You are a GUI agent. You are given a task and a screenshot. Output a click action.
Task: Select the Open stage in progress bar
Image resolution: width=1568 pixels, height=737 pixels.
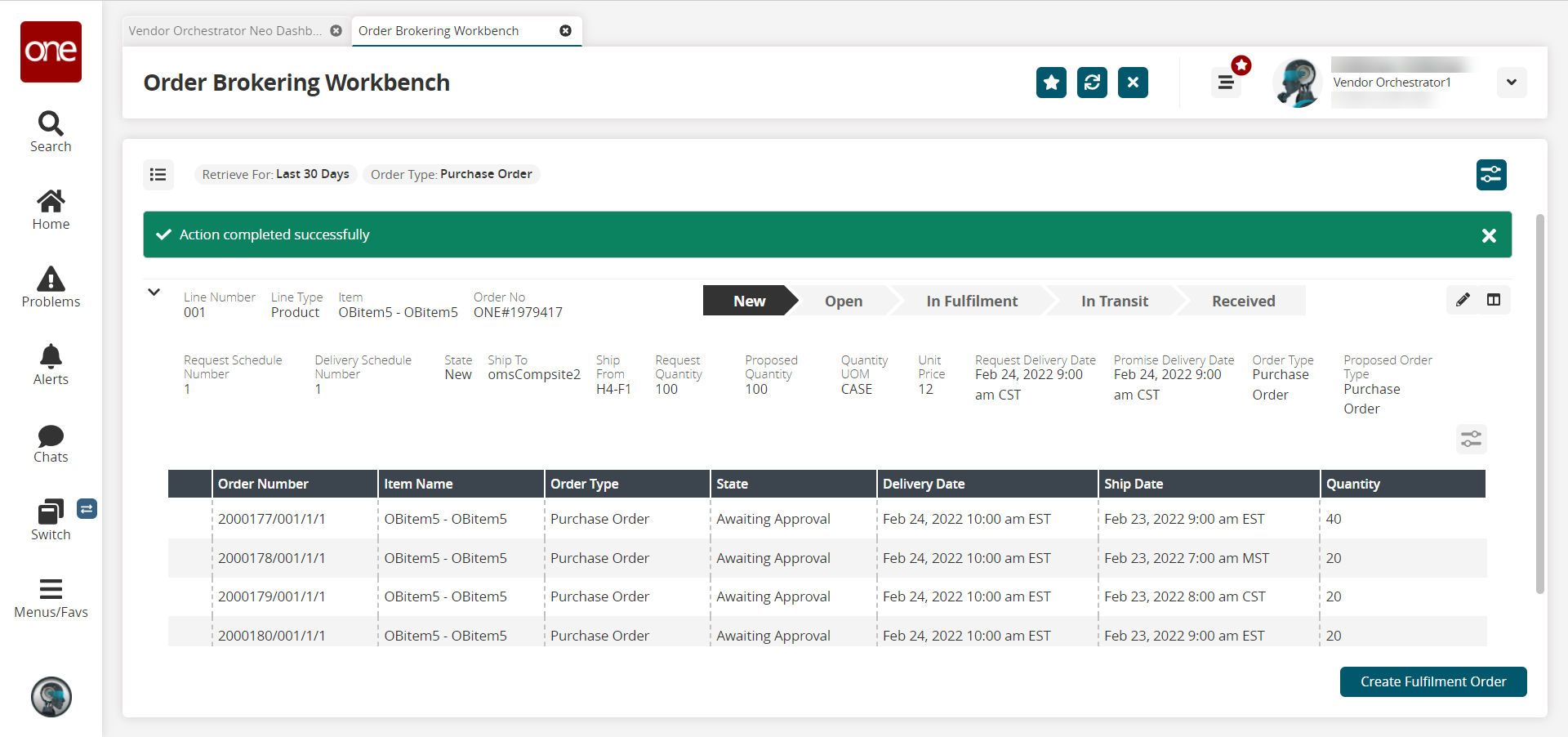pyautogui.click(x=843, y=301)
